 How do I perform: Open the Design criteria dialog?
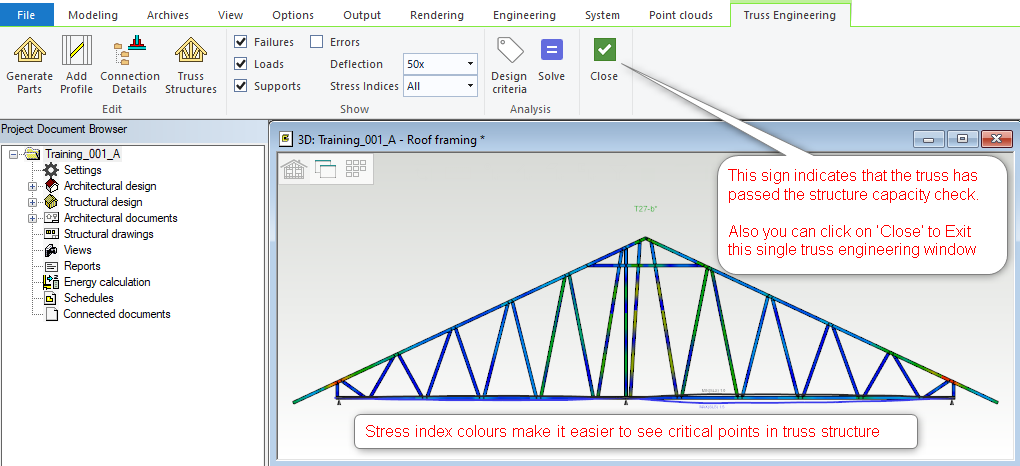(509, 52)
